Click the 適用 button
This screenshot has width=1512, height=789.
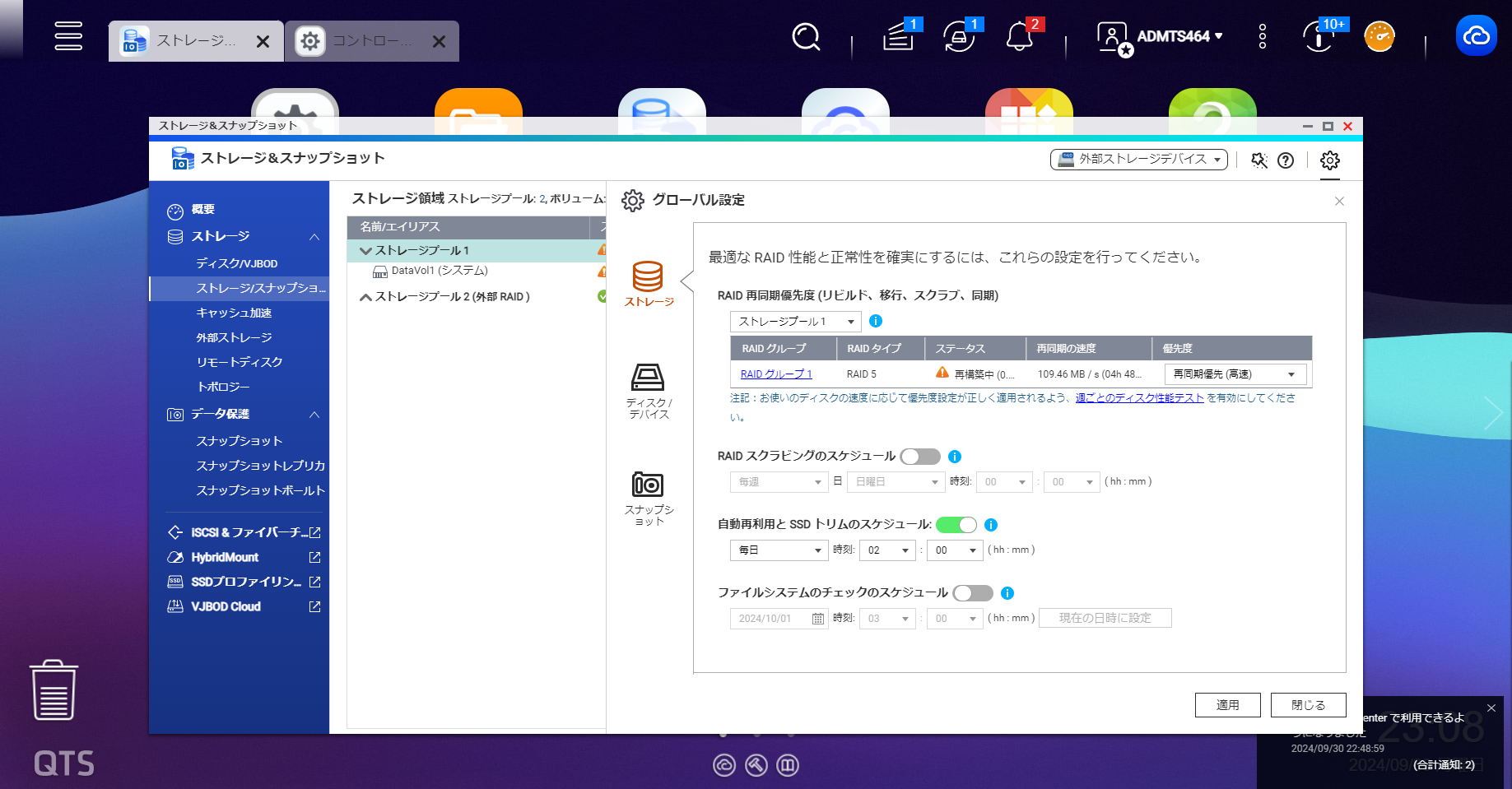pos(1228,705)
